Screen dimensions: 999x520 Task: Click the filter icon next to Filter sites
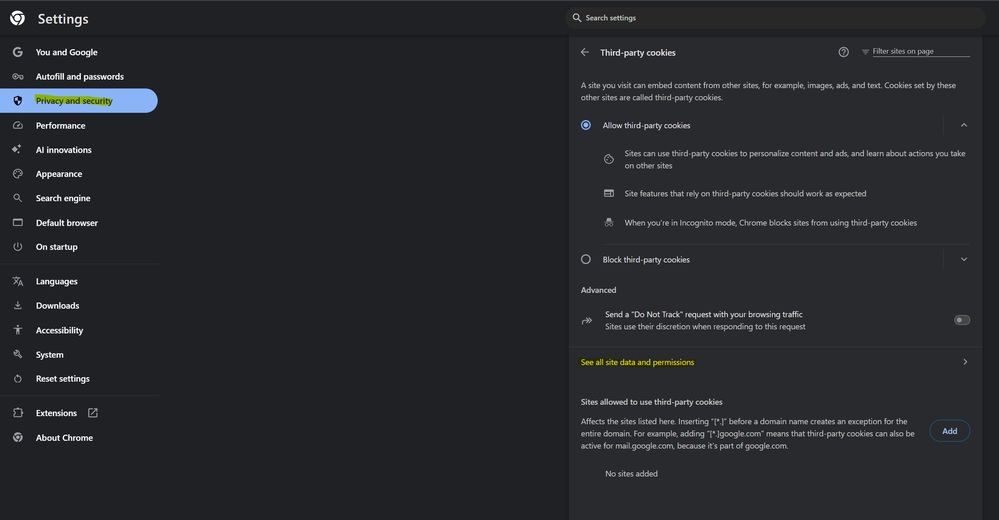point(865,52)
